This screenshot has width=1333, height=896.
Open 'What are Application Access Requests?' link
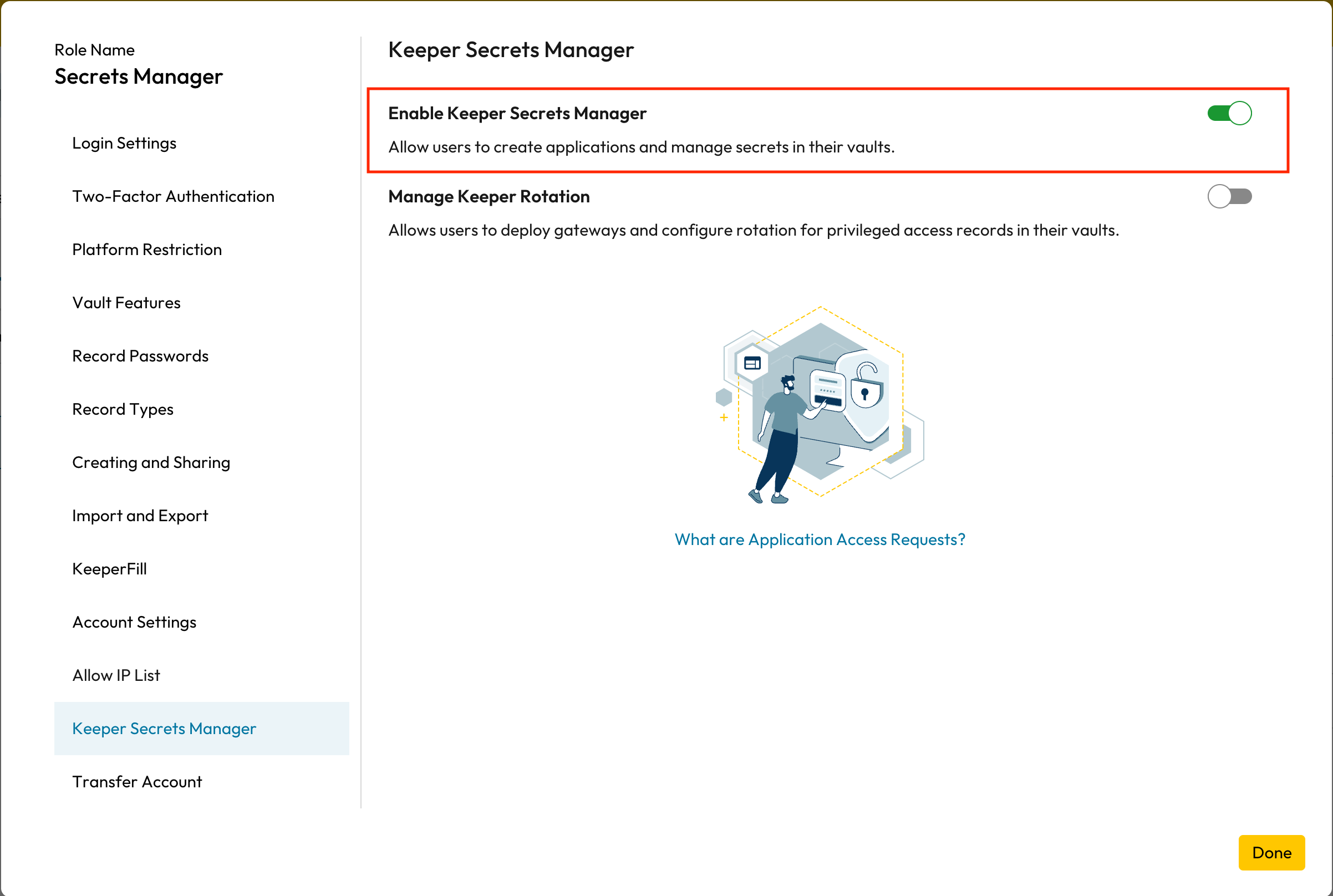pyautogui.click(x=820, y=539)
